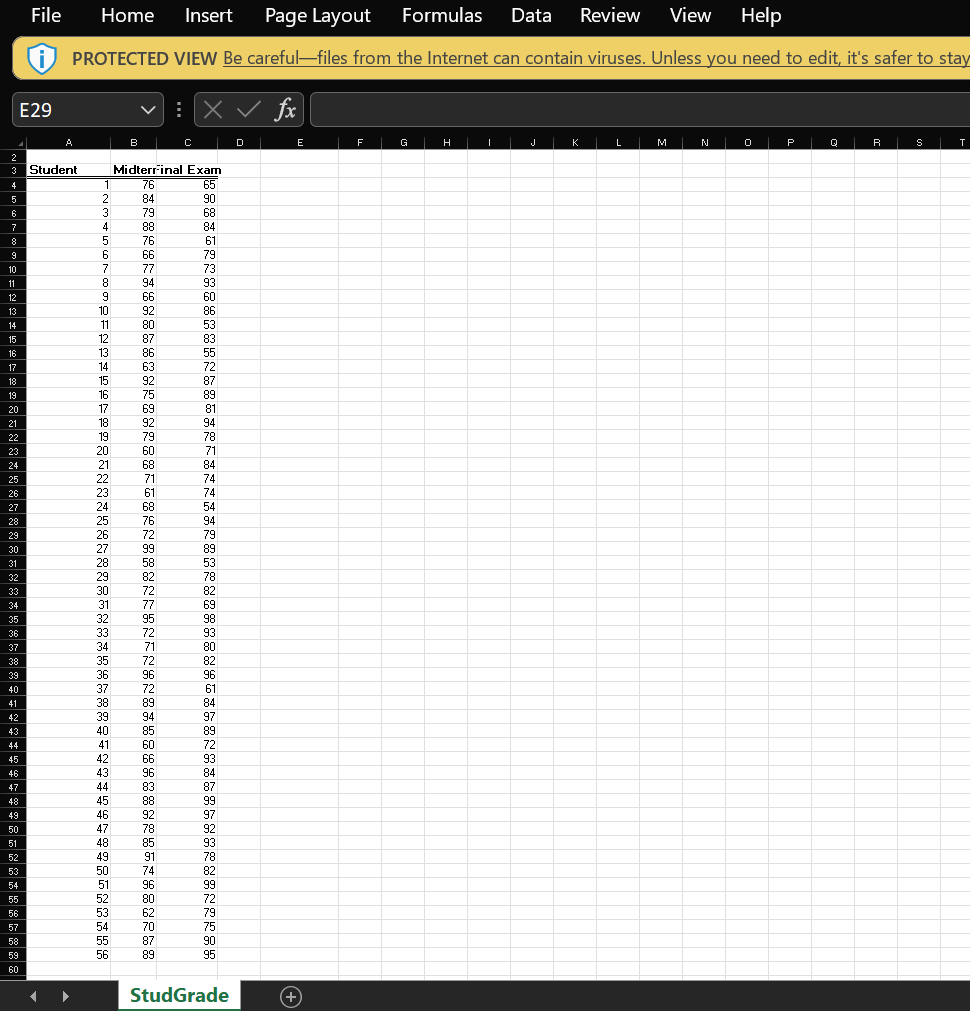The image size is (970, 1011).
Task: Add a new worksheet with the plus icon
Action: (x=290, y=996)
